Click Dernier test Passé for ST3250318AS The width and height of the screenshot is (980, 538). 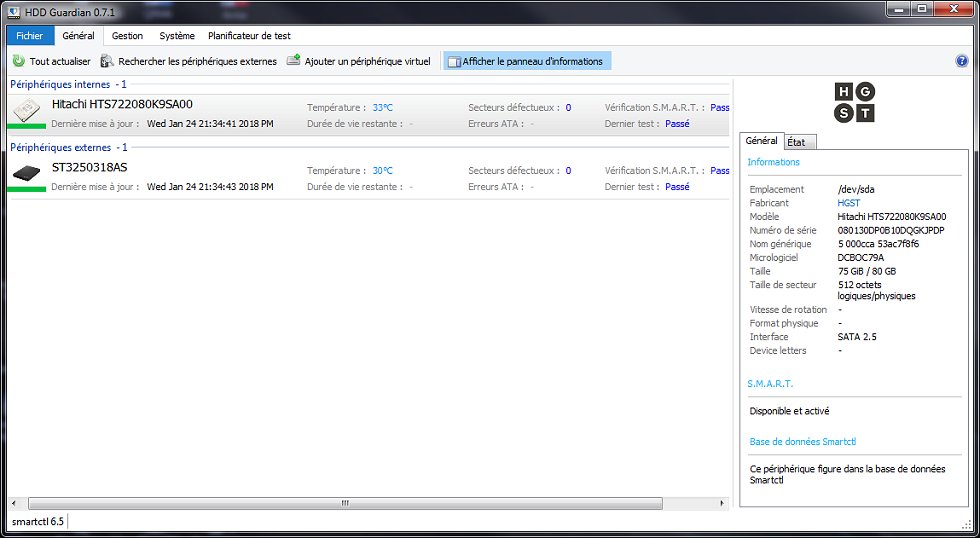click(677, 187)
